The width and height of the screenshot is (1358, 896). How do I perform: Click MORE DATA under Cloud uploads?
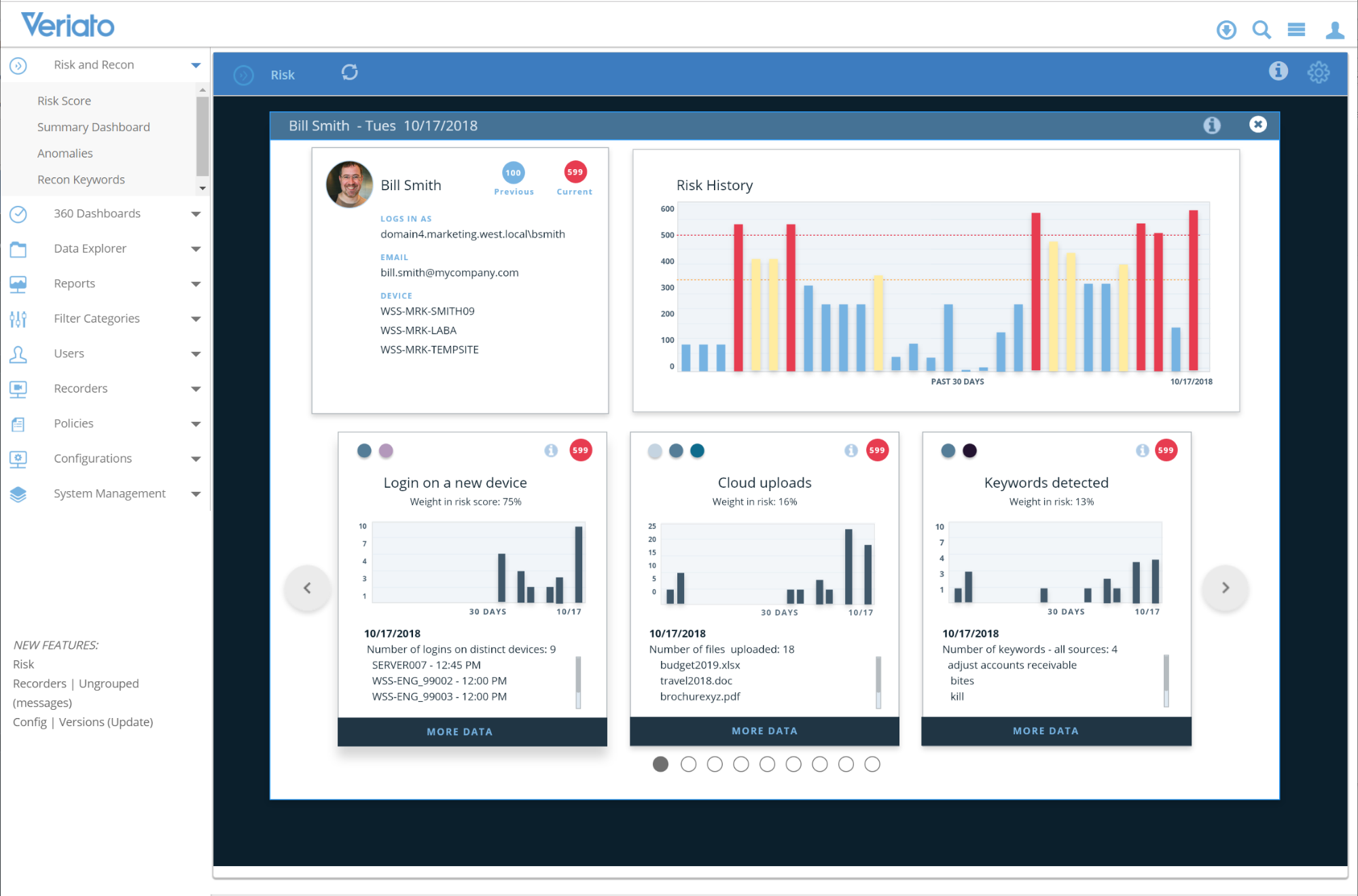[x=764, y=731]
